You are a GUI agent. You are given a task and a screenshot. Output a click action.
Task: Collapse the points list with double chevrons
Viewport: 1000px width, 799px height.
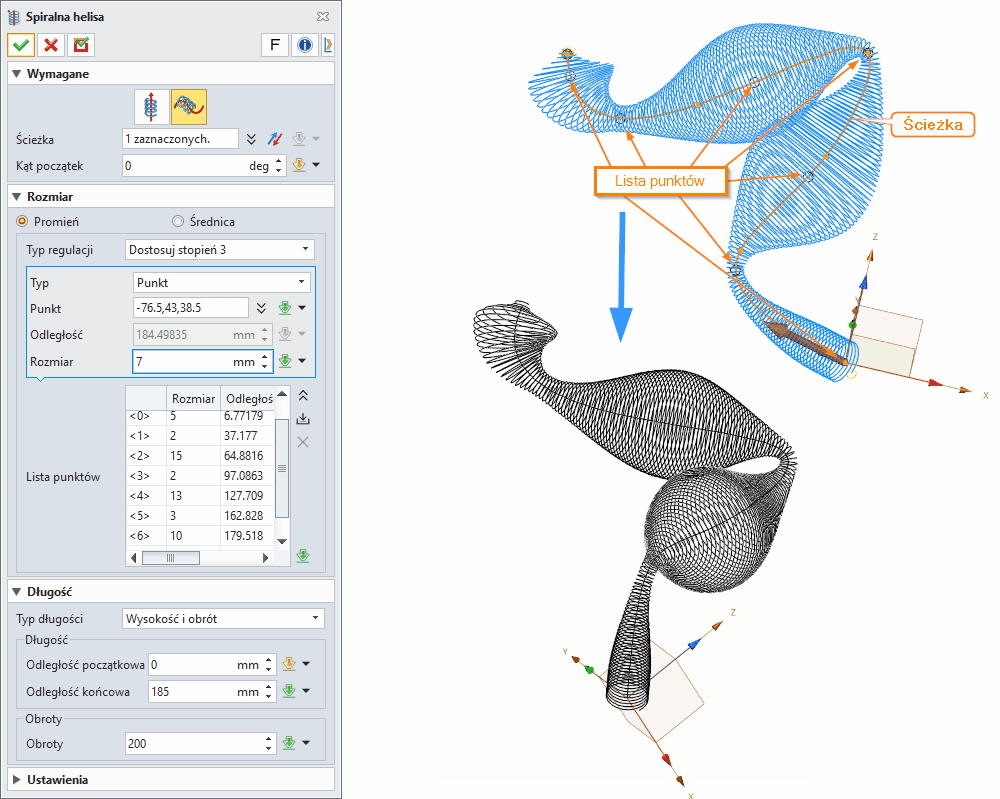click(303, 395)
